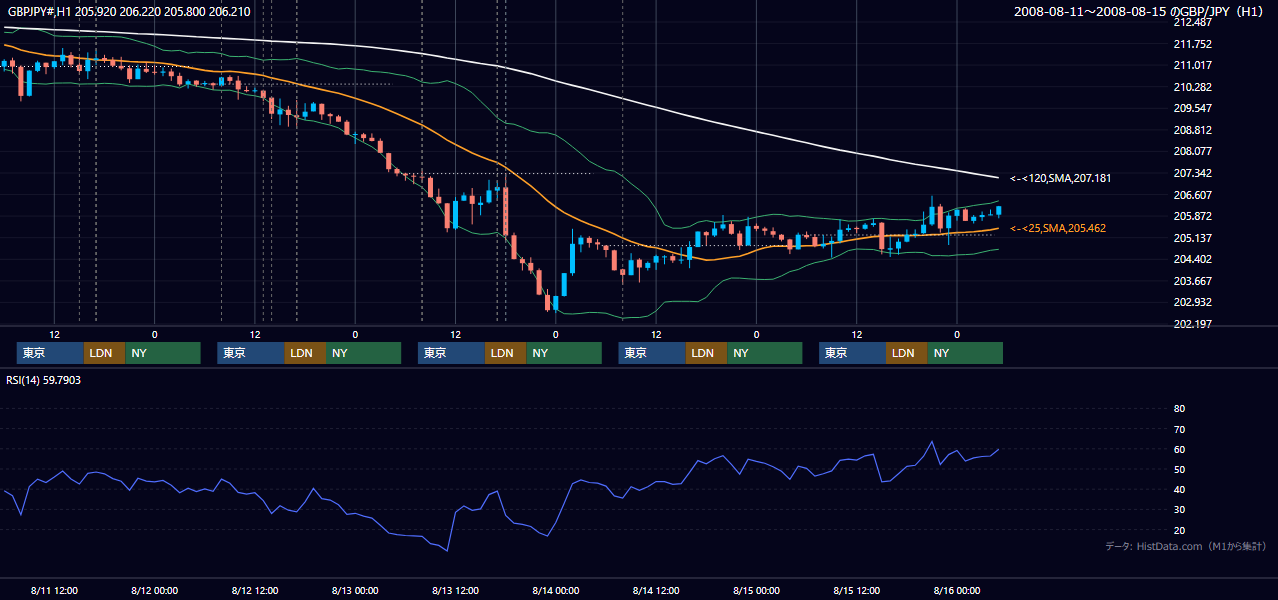Select the 8/15 00:00 time axis label
The height and width of the screenshot is (600, 1278).
756,591
